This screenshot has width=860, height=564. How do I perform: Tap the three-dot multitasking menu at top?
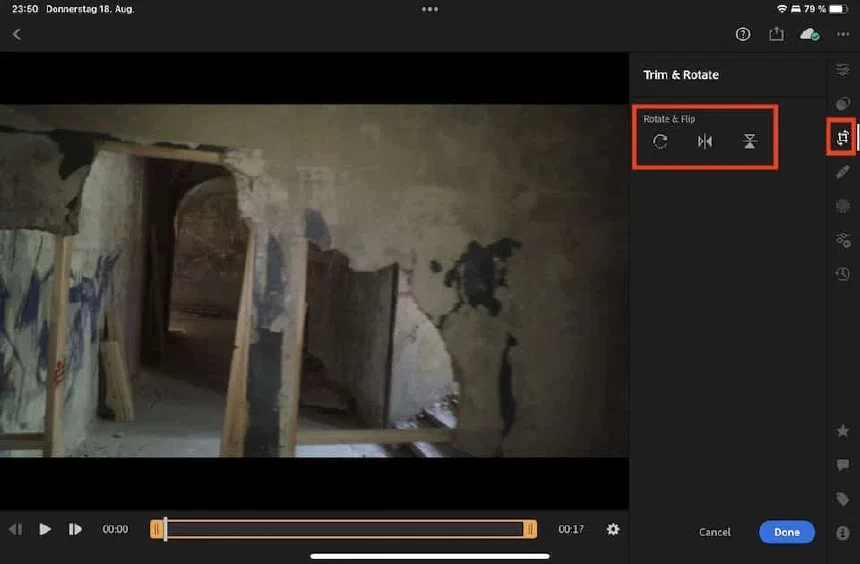pos(430,9)
